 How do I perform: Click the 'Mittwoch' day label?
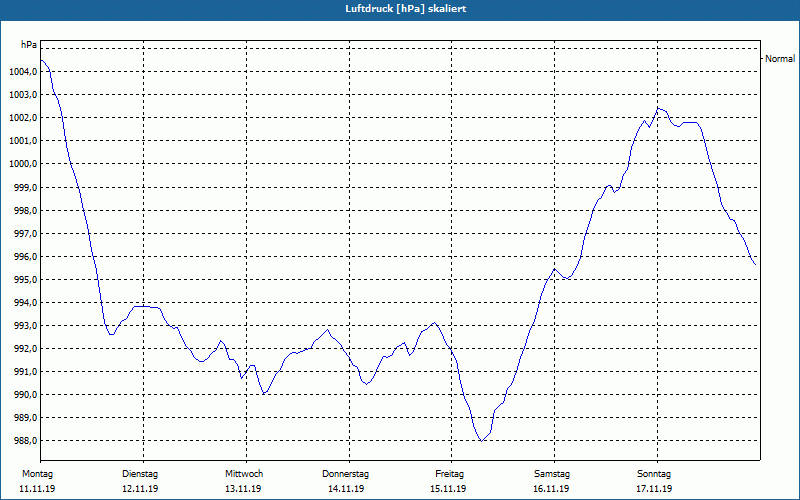coord(244,474)
